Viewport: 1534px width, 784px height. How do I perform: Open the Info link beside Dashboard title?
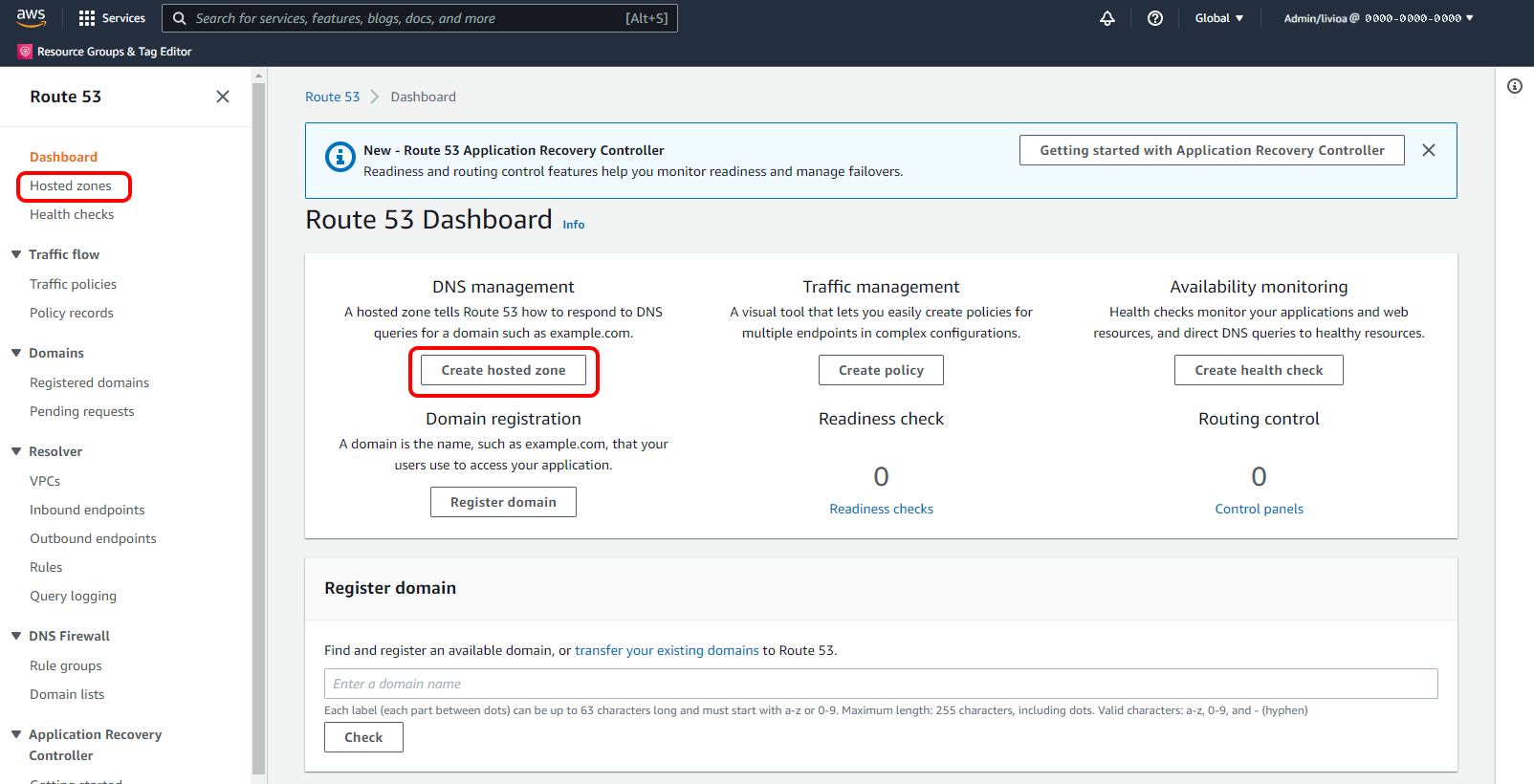click(574, 225)
